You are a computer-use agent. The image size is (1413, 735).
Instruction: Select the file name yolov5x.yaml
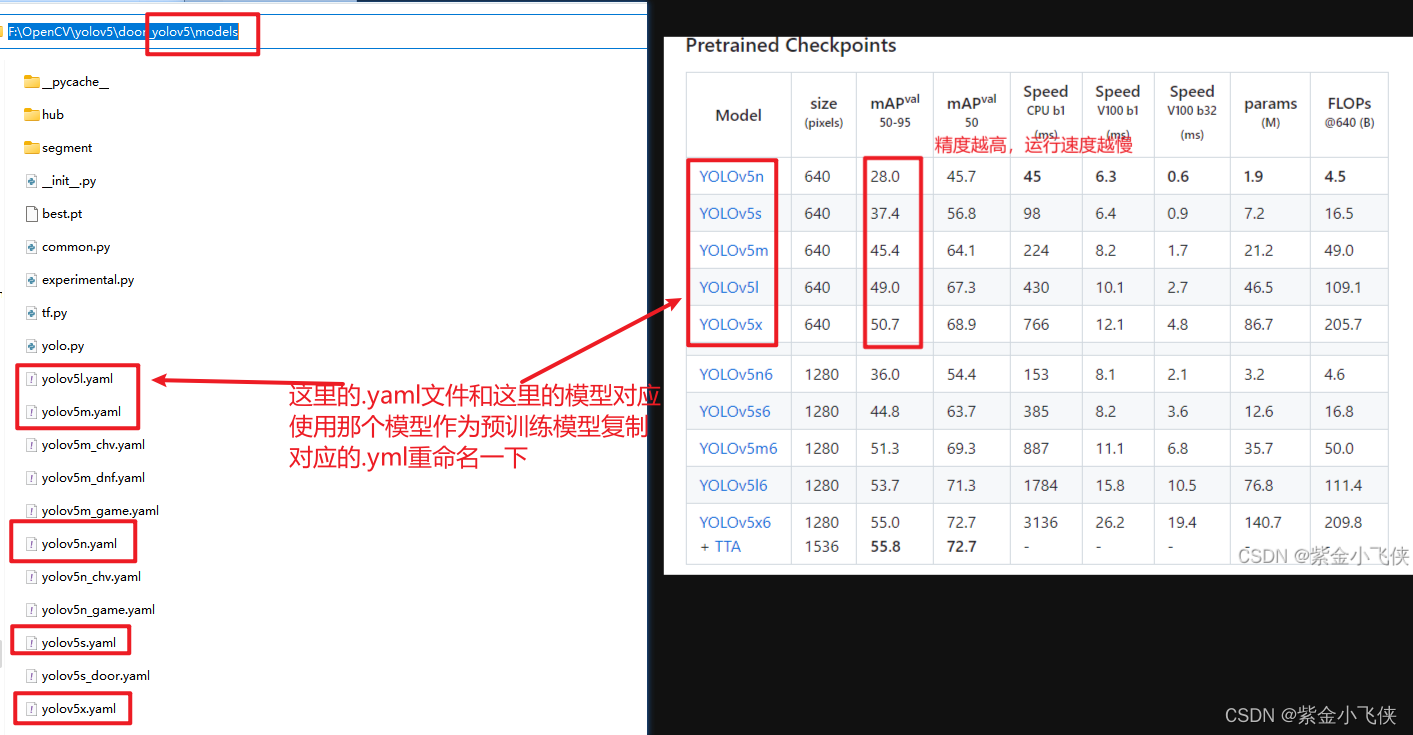pos(79,709)
